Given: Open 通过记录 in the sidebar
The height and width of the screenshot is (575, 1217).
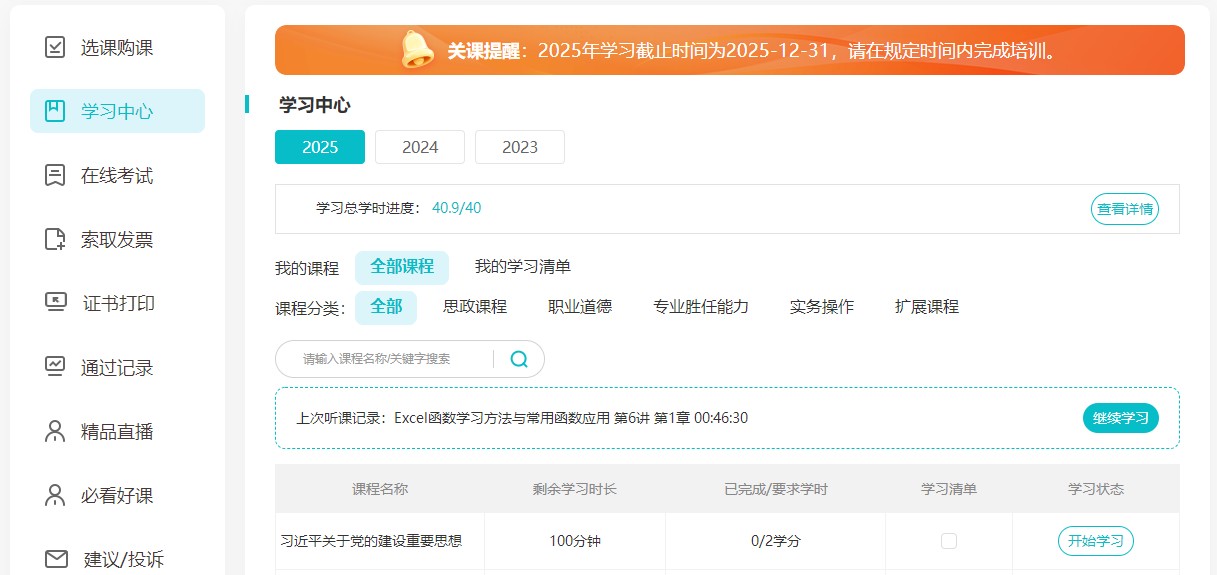Looking at the screenshot, I should tap(117, 367).
